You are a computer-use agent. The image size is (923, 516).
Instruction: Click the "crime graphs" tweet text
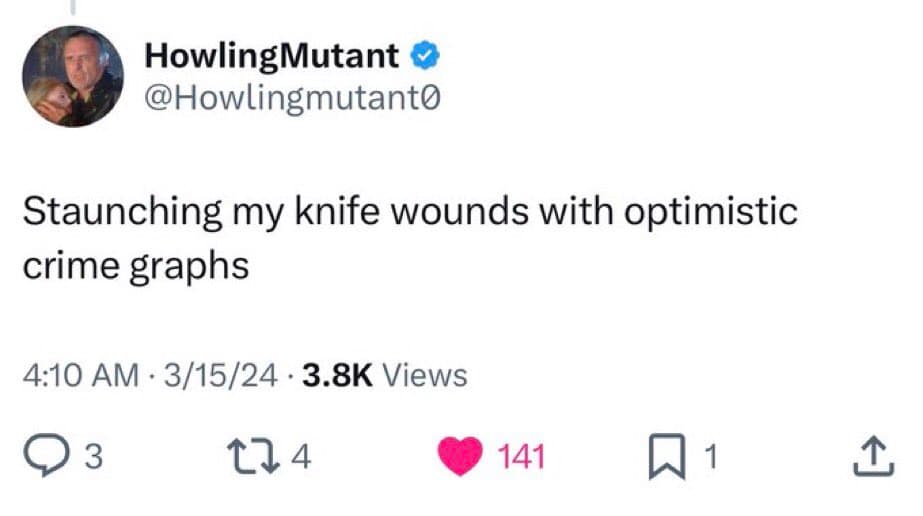click(134, 266)
